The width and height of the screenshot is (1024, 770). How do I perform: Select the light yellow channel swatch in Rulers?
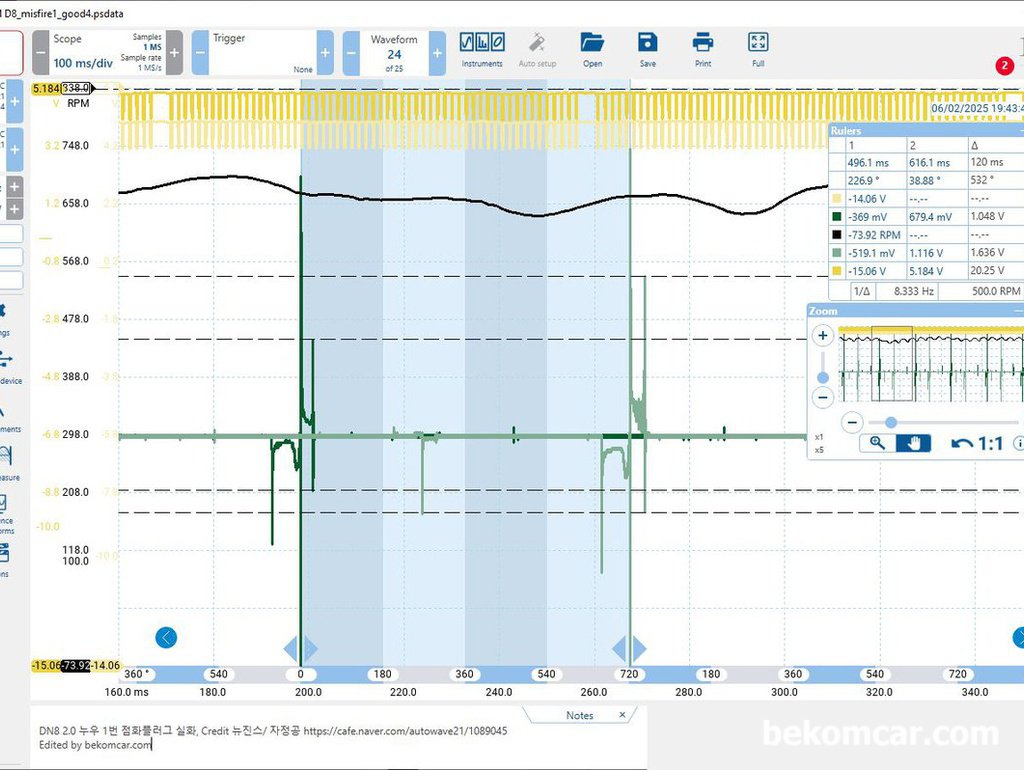coord(837,198)
